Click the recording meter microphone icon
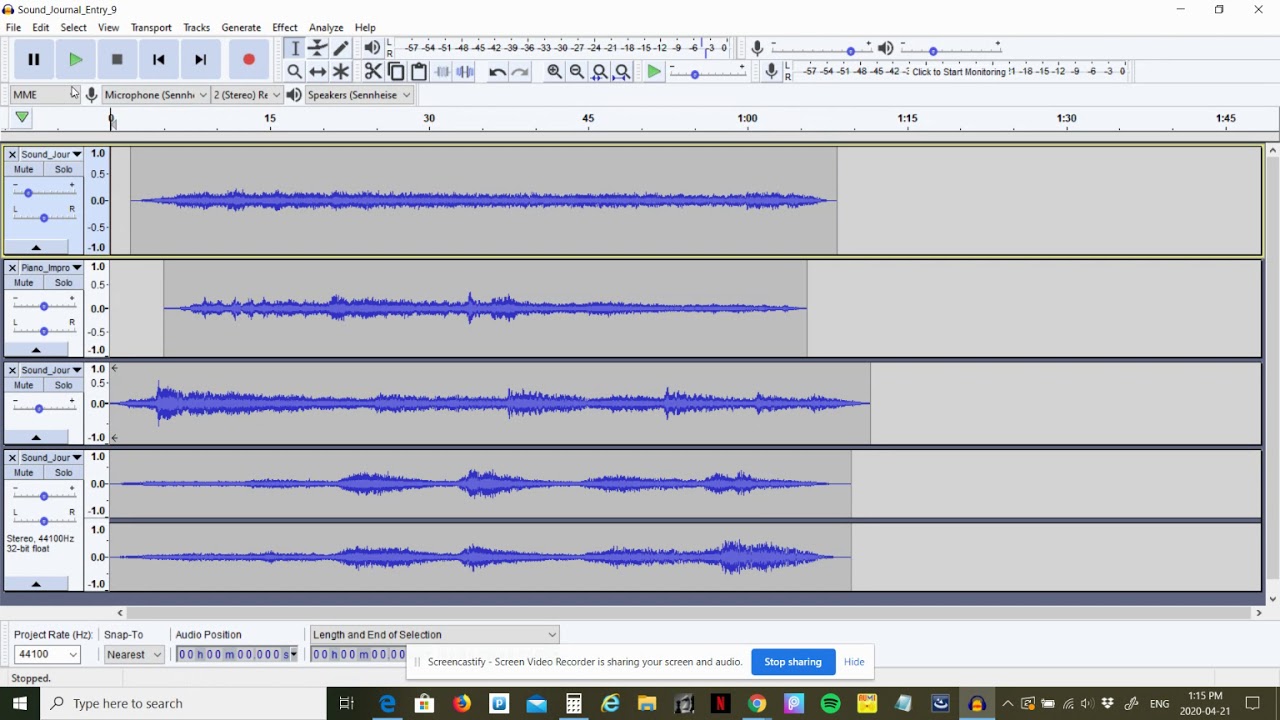This screenshot has height=720, width=1280. (x=771, y=71)
